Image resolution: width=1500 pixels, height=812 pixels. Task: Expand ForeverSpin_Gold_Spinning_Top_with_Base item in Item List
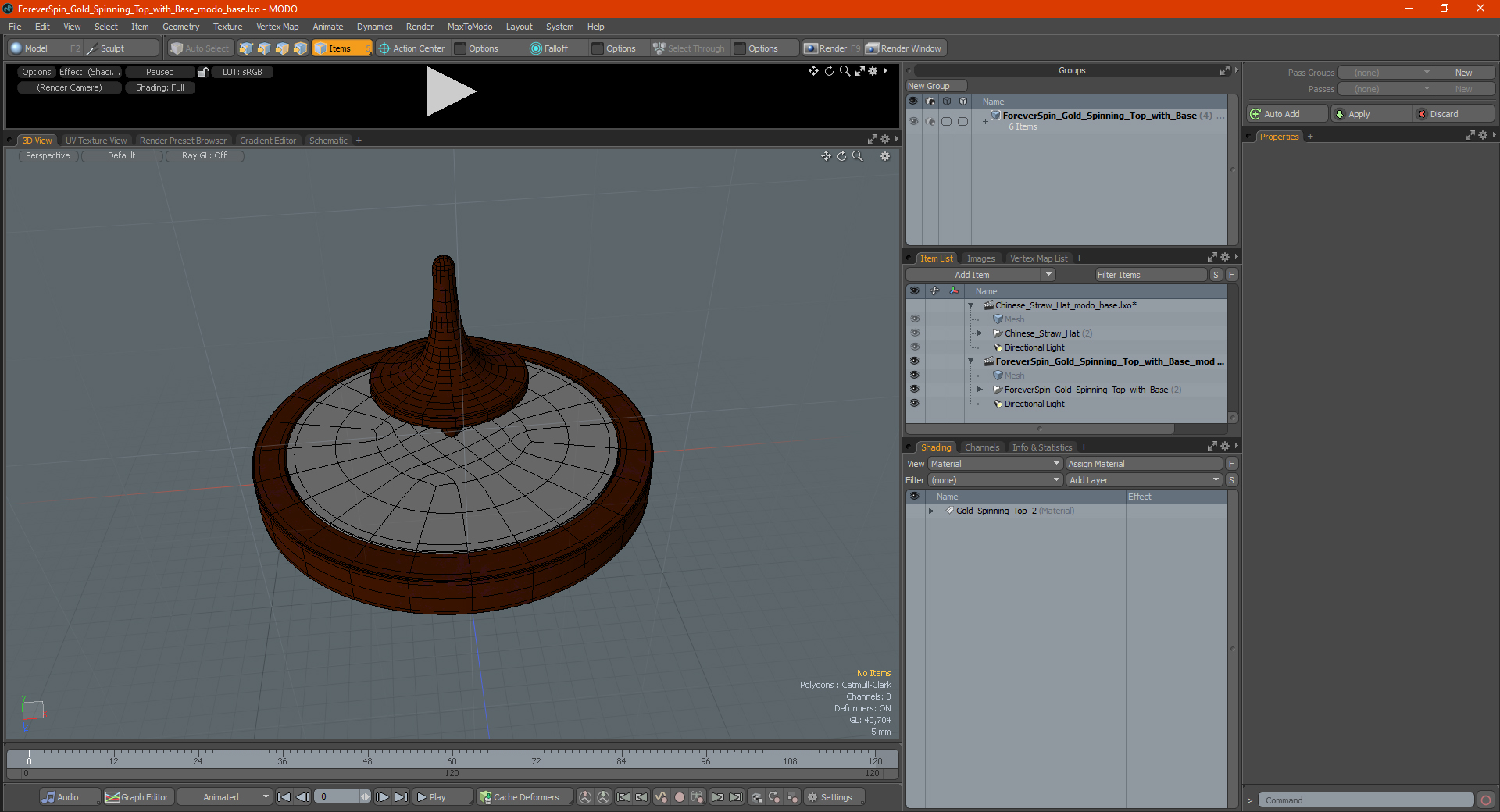pos(980,390)
